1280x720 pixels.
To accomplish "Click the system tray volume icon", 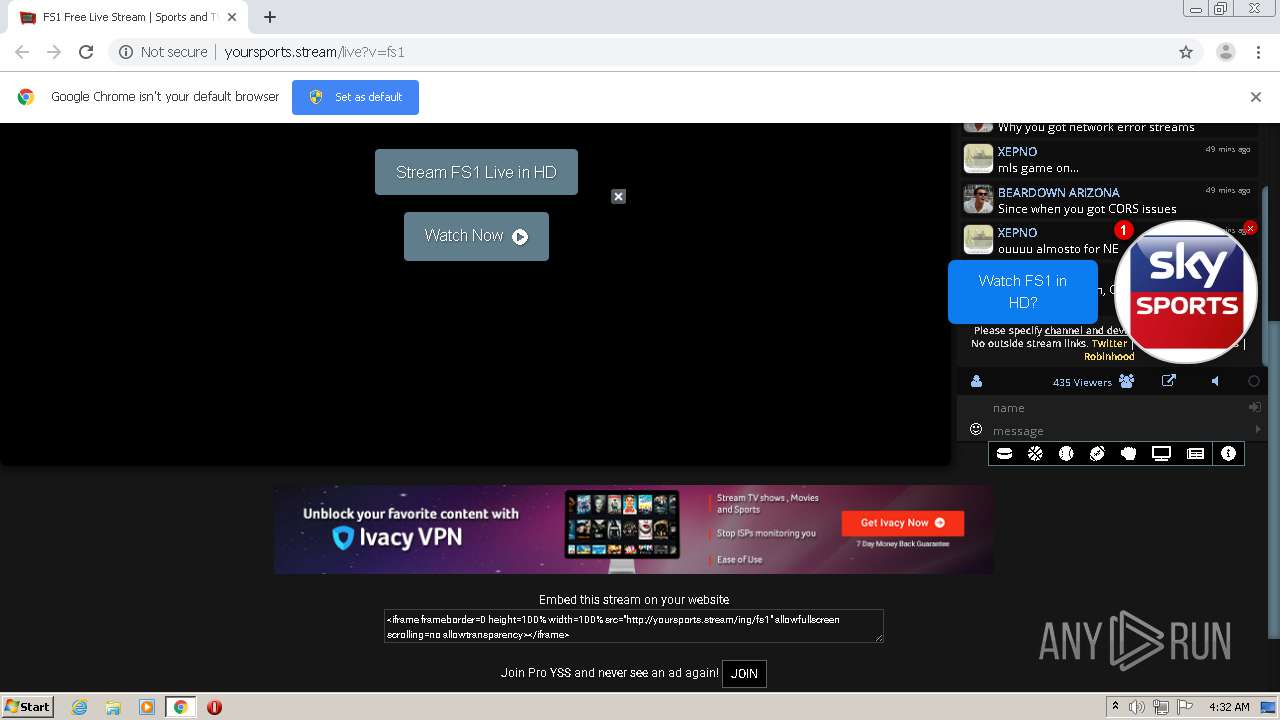I will 1138,707.
